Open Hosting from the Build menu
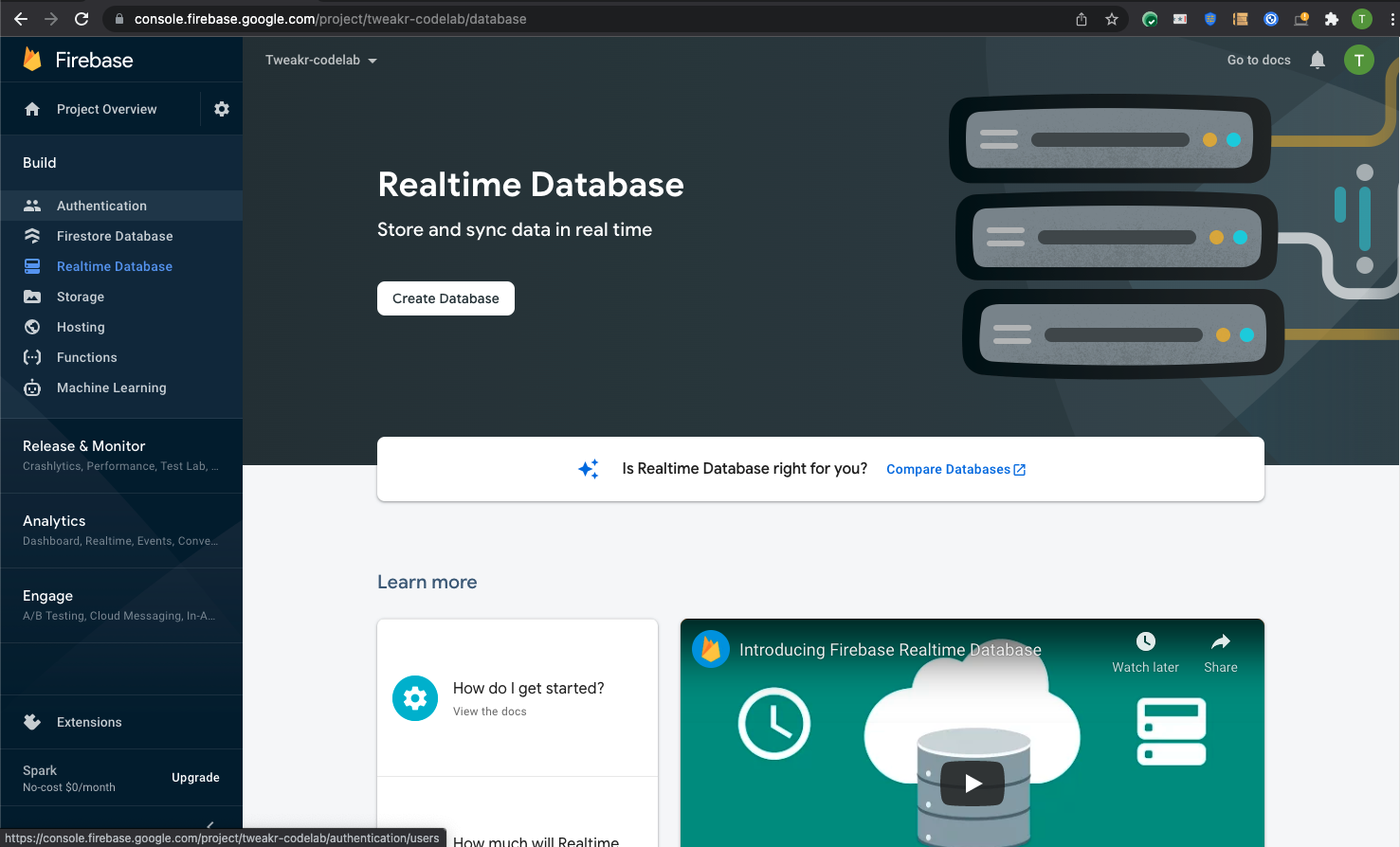The width and height of the screenshot is (1400, 847). pos(81,327)
